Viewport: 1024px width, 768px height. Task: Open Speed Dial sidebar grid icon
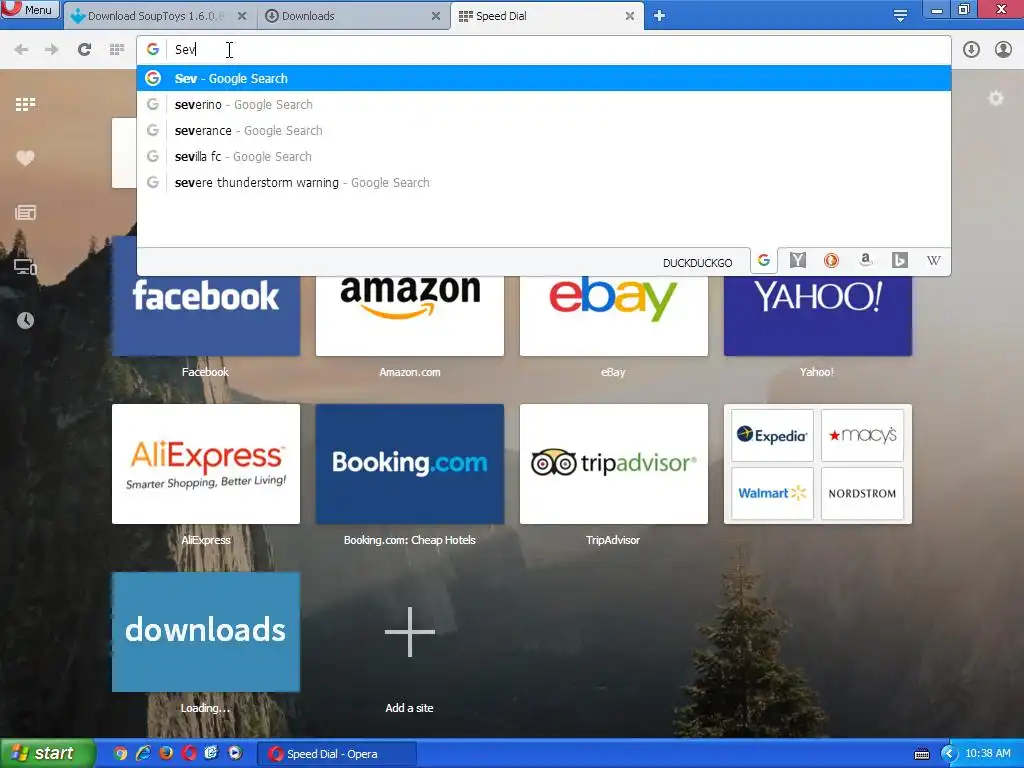pos(25,104)
